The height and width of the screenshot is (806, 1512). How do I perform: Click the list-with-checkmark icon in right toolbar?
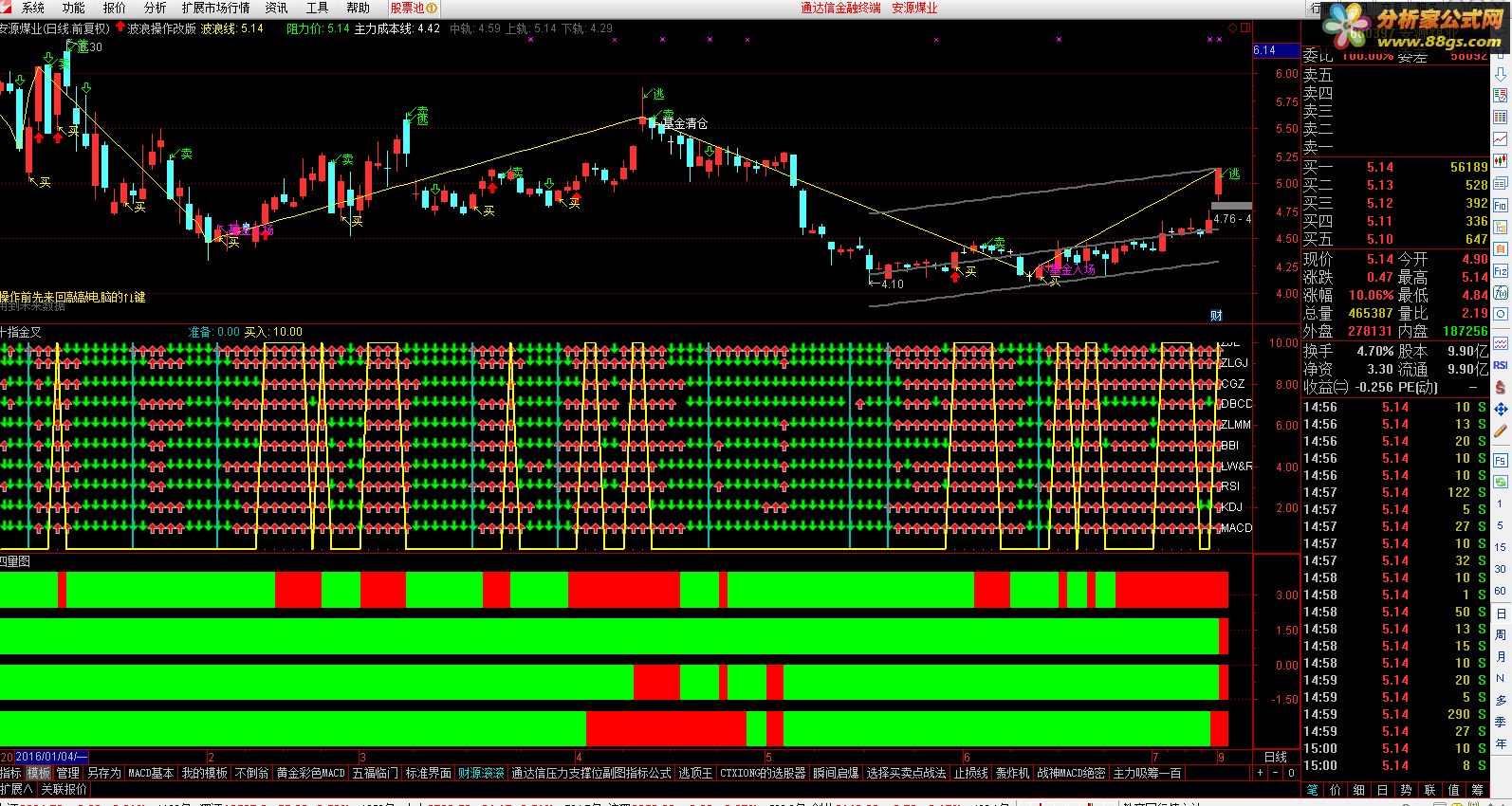tap(1500, 96)
